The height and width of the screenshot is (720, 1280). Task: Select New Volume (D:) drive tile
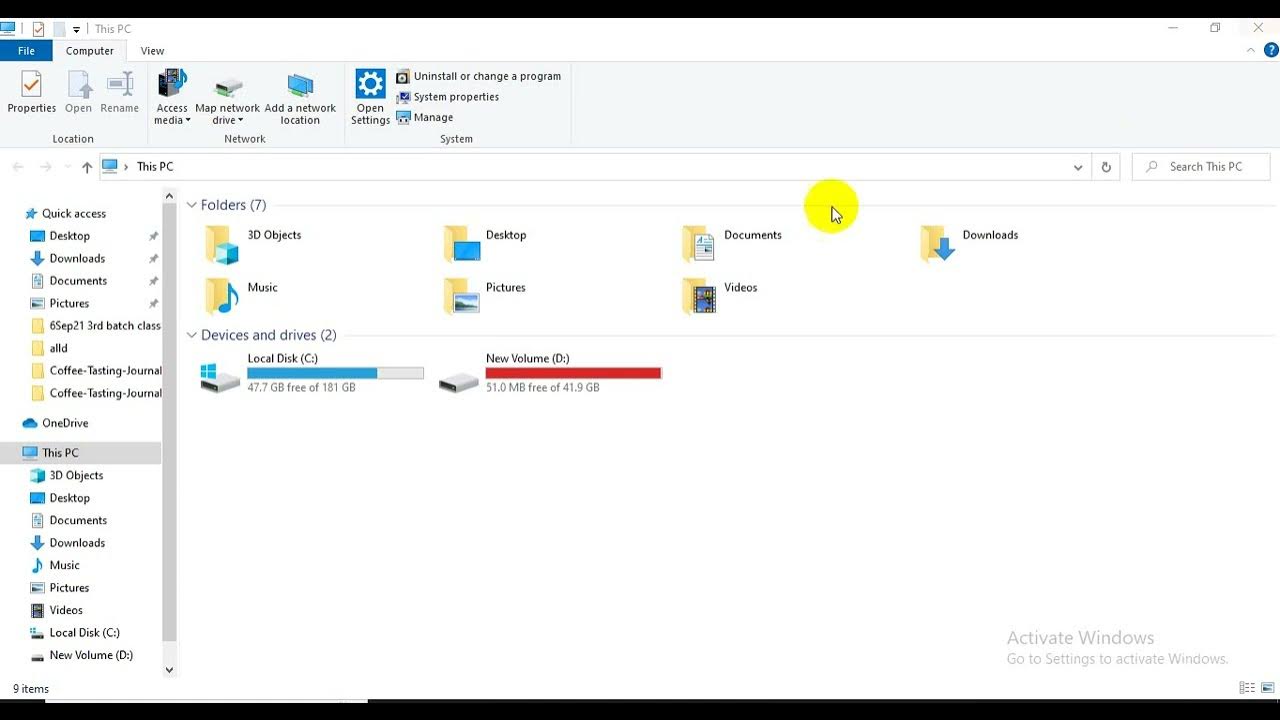point(551,373)
